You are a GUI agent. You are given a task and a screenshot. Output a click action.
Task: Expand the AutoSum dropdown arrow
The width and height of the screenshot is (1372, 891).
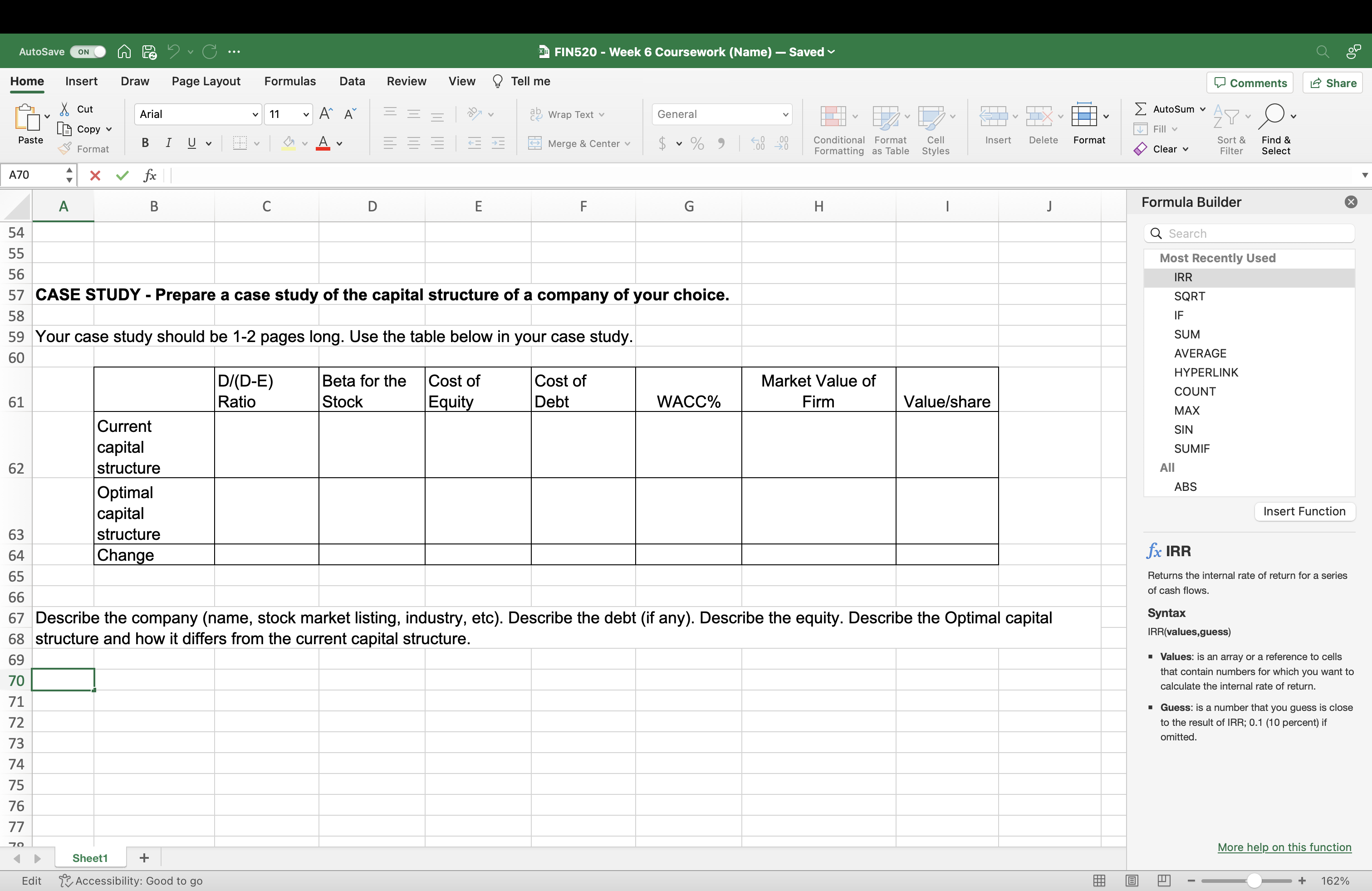coord(1202,109)
